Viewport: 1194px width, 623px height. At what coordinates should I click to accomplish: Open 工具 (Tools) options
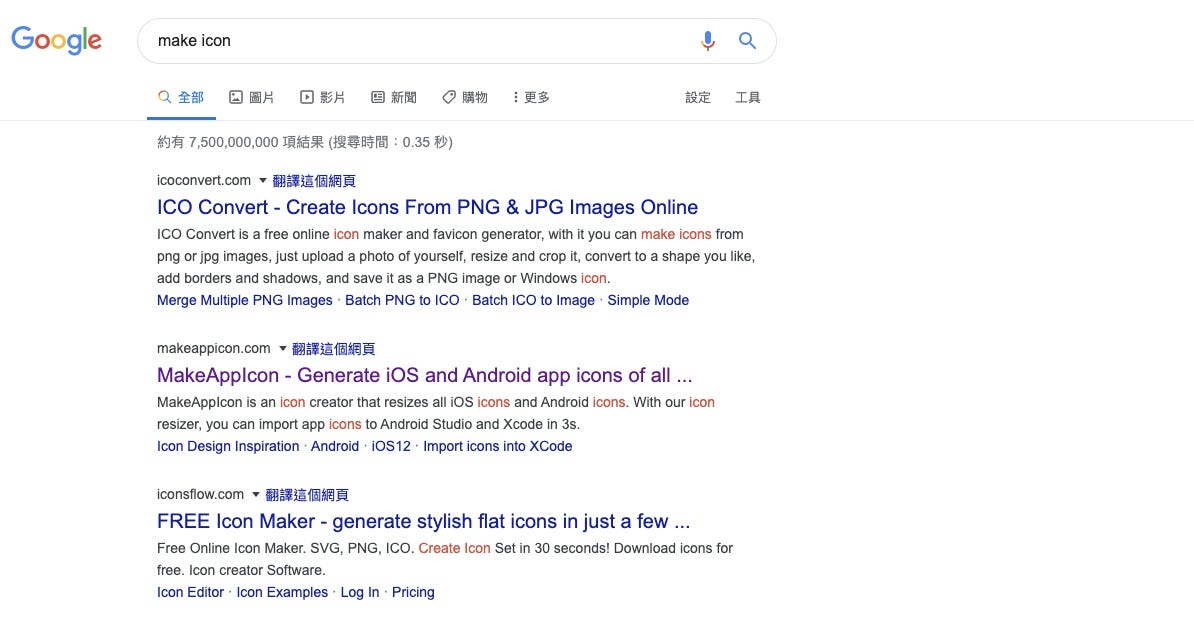pos(748,97)
